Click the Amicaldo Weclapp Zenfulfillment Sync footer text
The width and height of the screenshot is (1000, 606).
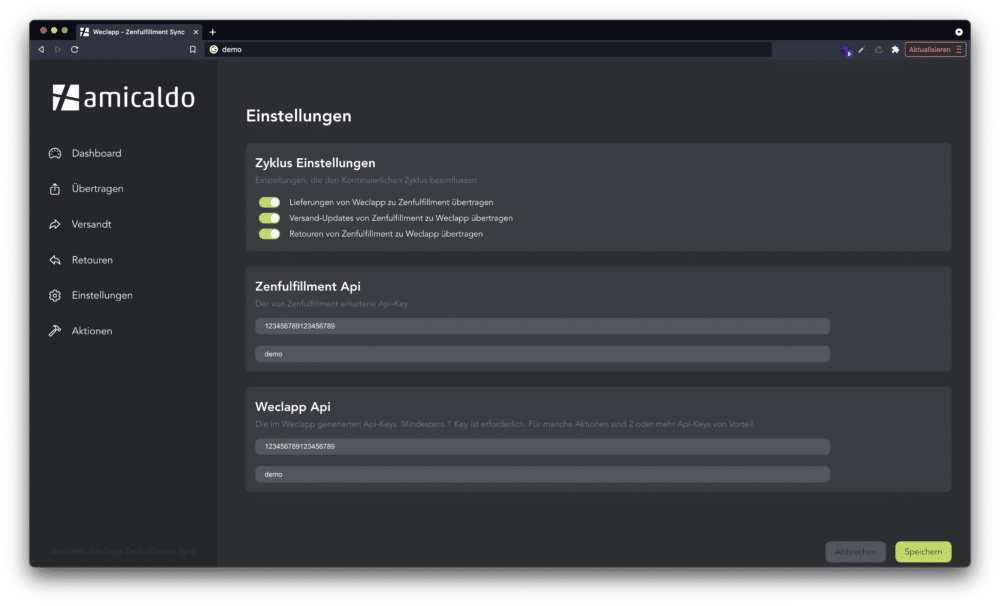pos(123,551)
